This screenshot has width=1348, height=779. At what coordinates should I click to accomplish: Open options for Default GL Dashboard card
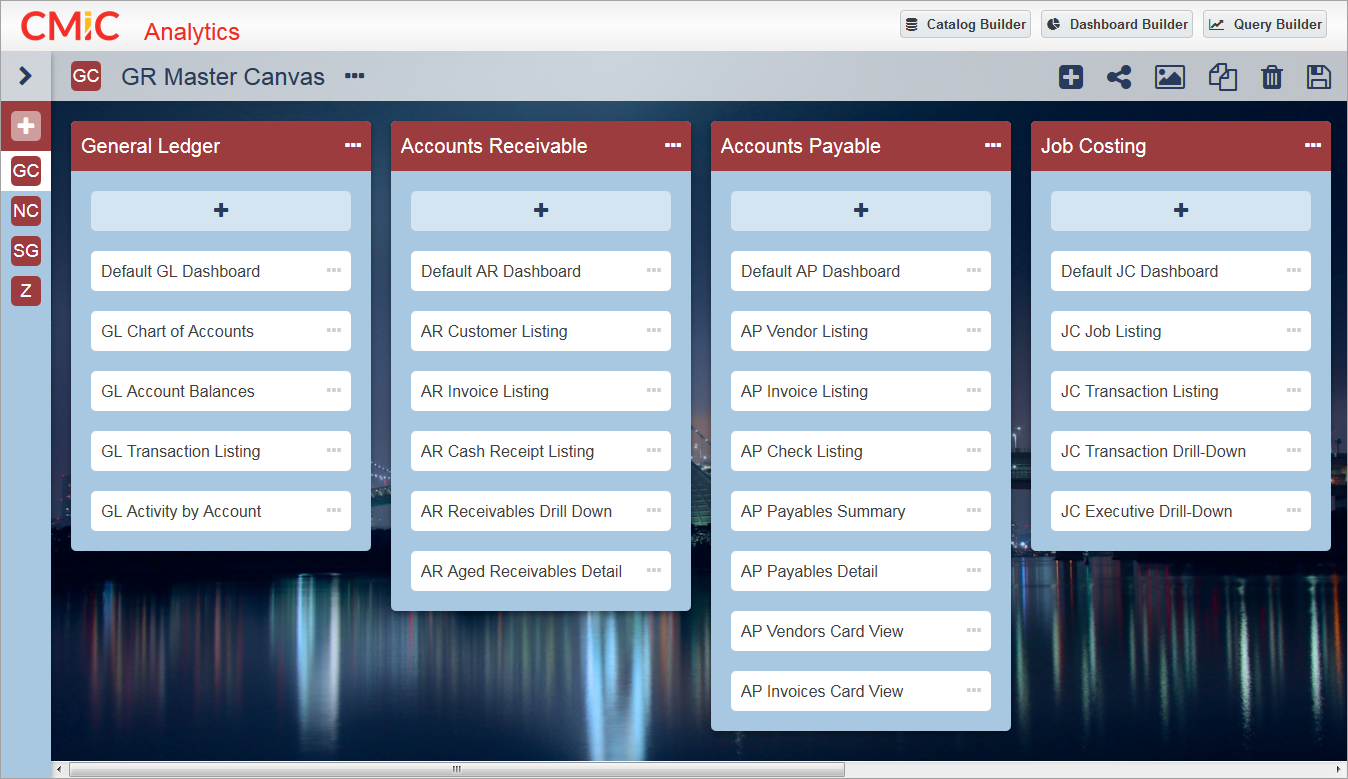tap(334, 271)
